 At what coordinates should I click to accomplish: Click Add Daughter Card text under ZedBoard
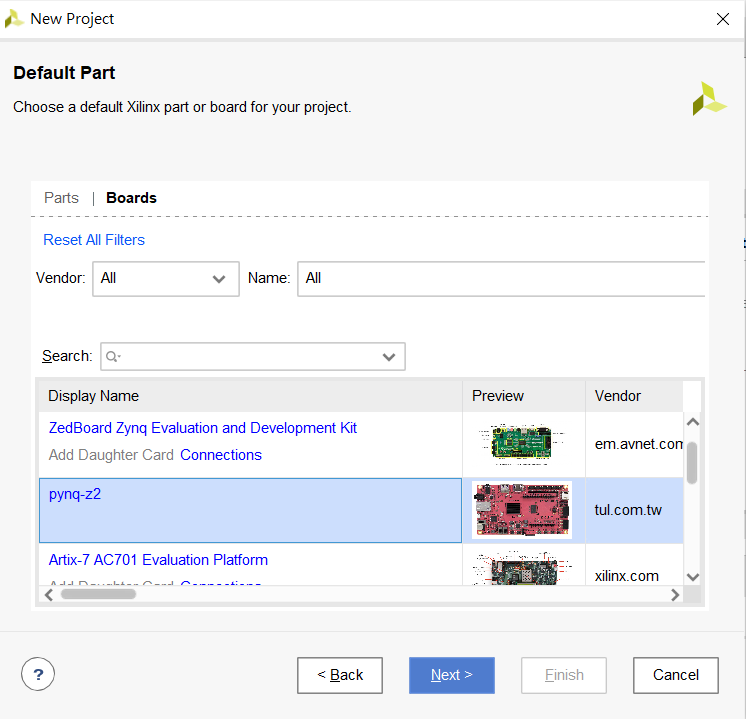111,455
